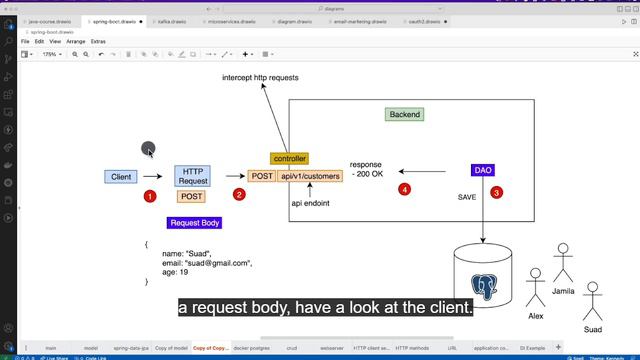The image size is (640, 360).
Task: Click the fill color bucket icon
Action: (170, 54)
